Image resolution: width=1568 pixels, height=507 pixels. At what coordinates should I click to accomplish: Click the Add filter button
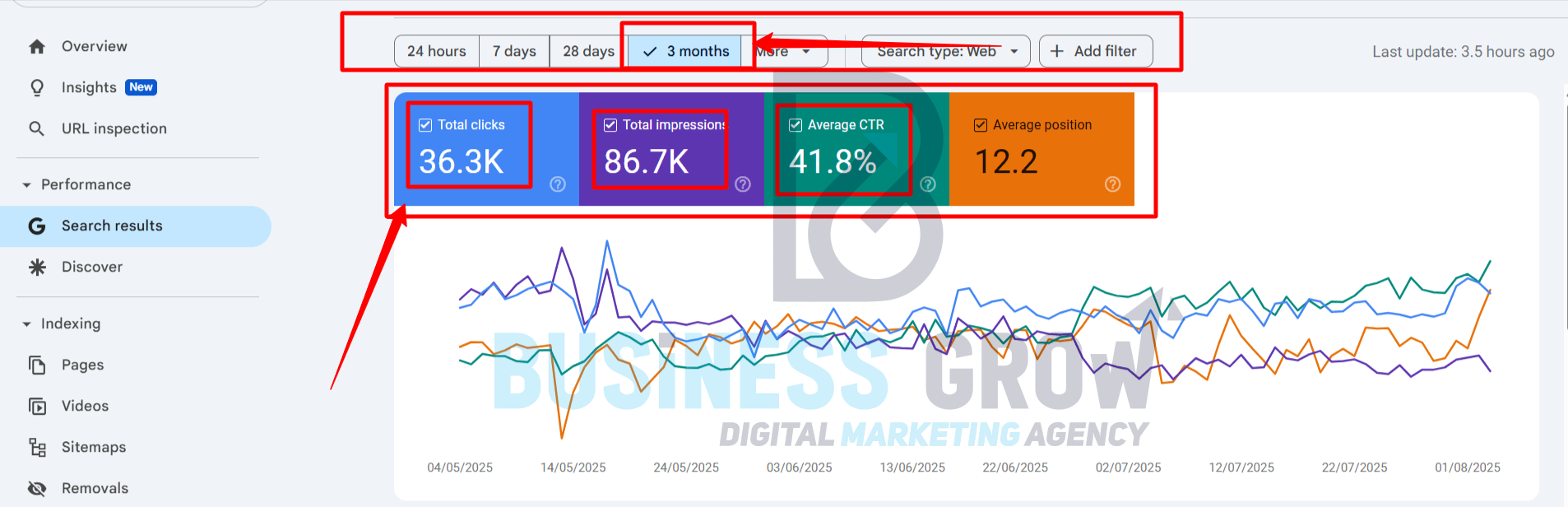click(1096, 51)
